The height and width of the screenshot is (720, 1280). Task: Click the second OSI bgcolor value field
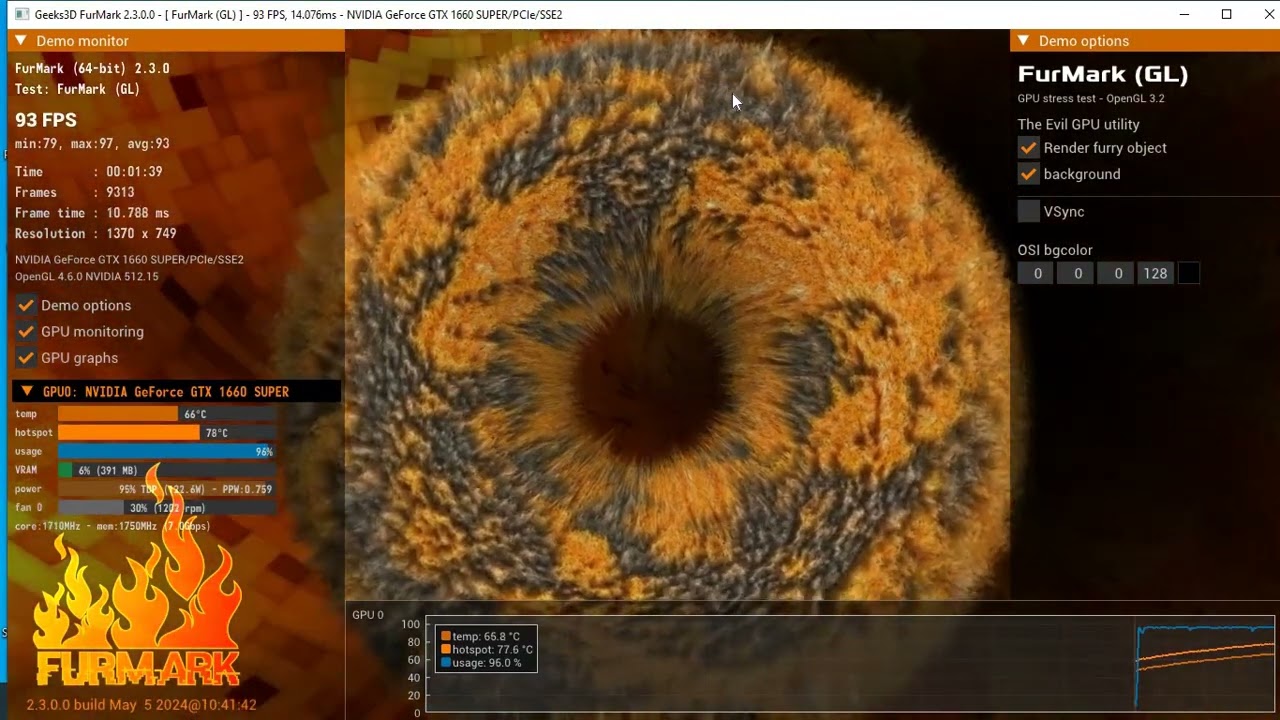pos(1076,273)
